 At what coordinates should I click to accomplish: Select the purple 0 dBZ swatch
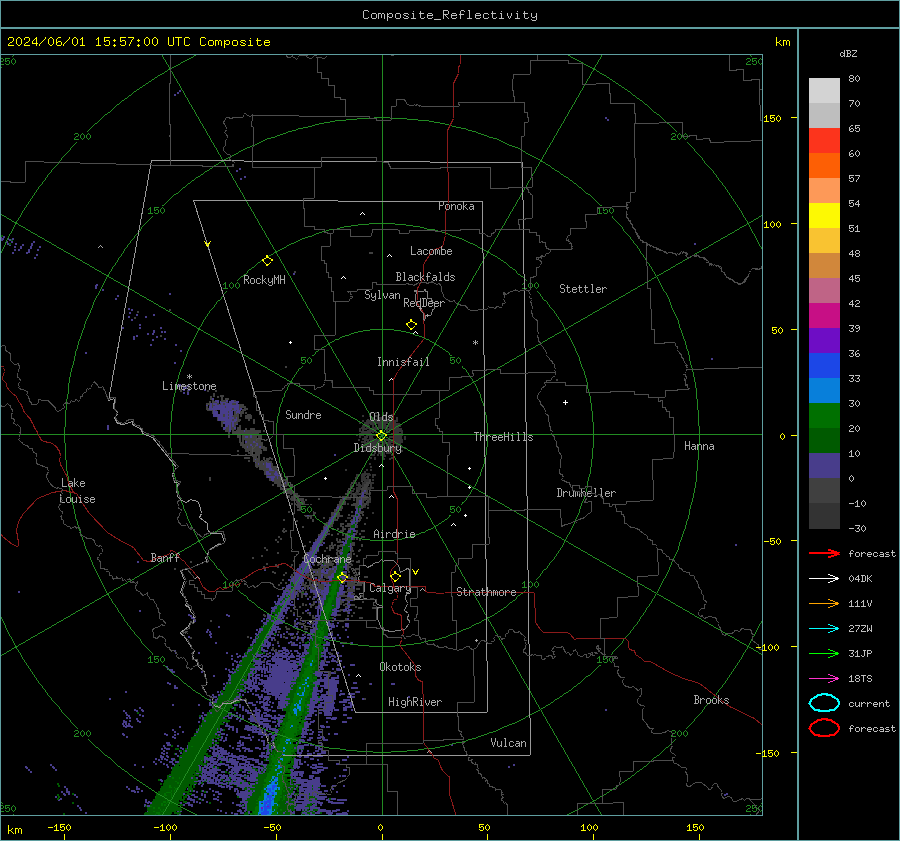pyautogui.click(x=824, y=465)
